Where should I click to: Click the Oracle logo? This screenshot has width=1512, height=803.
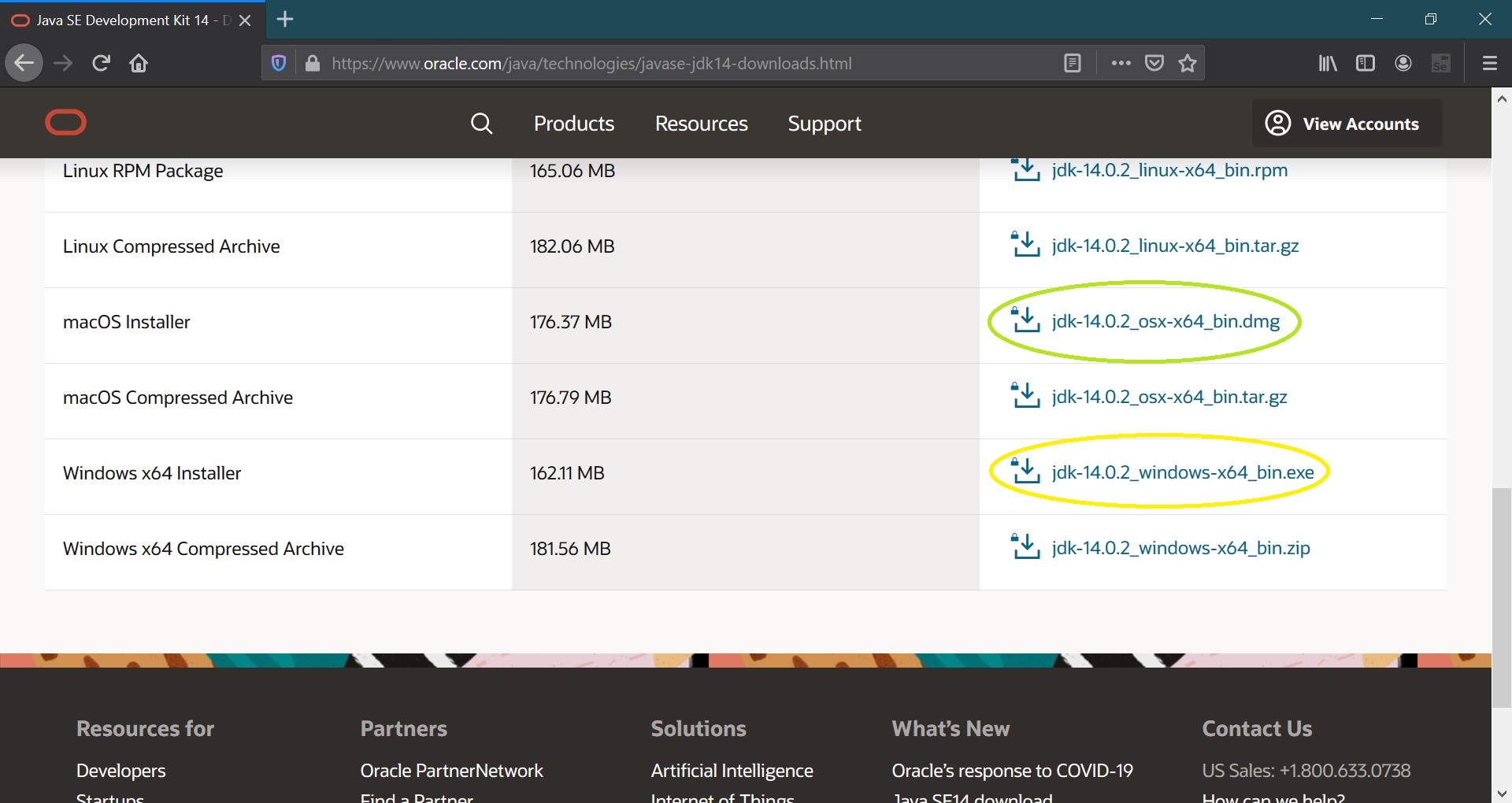point(66,123)
